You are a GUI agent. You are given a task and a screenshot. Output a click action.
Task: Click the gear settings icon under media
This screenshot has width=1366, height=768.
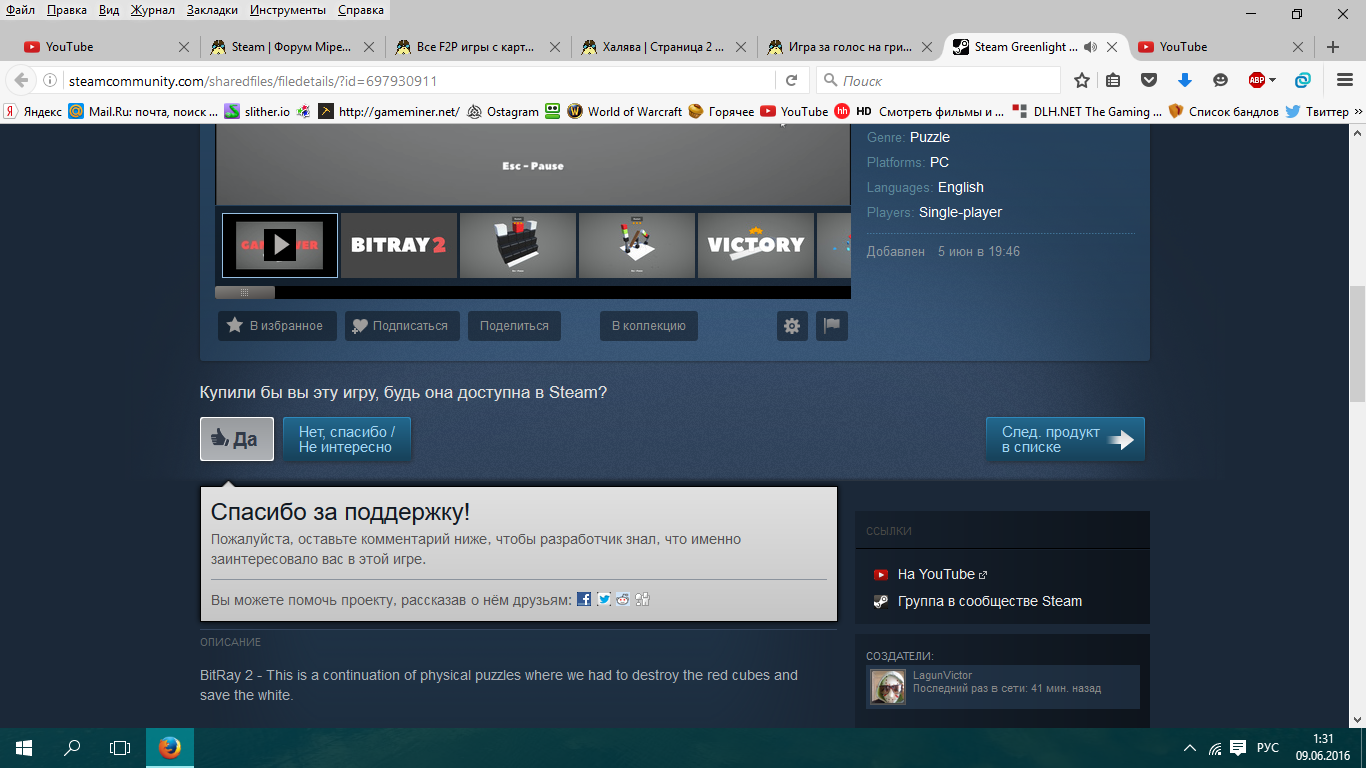(x=792, y=326)
